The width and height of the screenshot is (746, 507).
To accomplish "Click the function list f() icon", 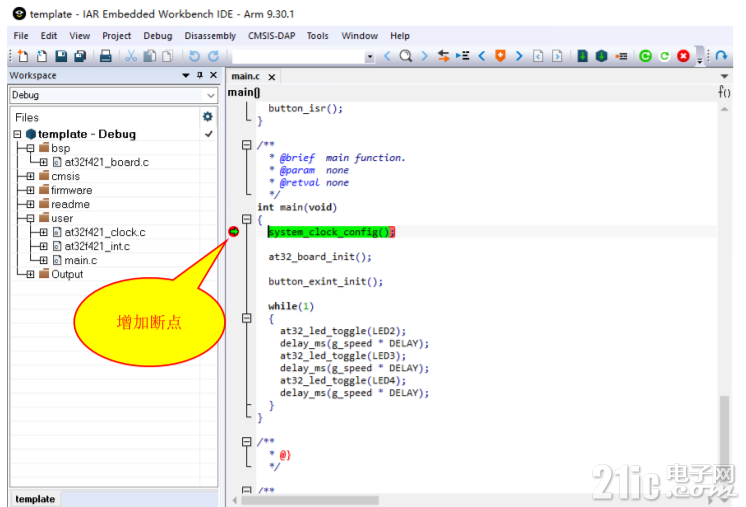I will [x=724, y=91].
